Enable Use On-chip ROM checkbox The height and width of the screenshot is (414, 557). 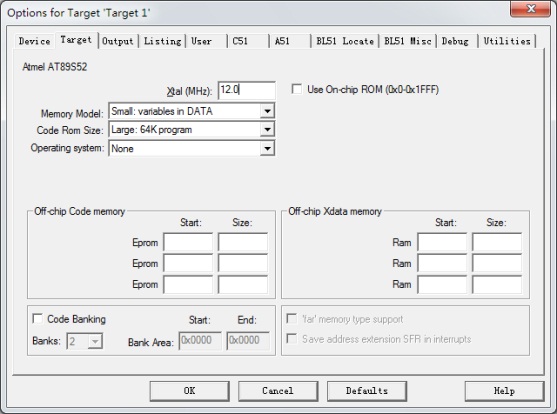point(297,89)
